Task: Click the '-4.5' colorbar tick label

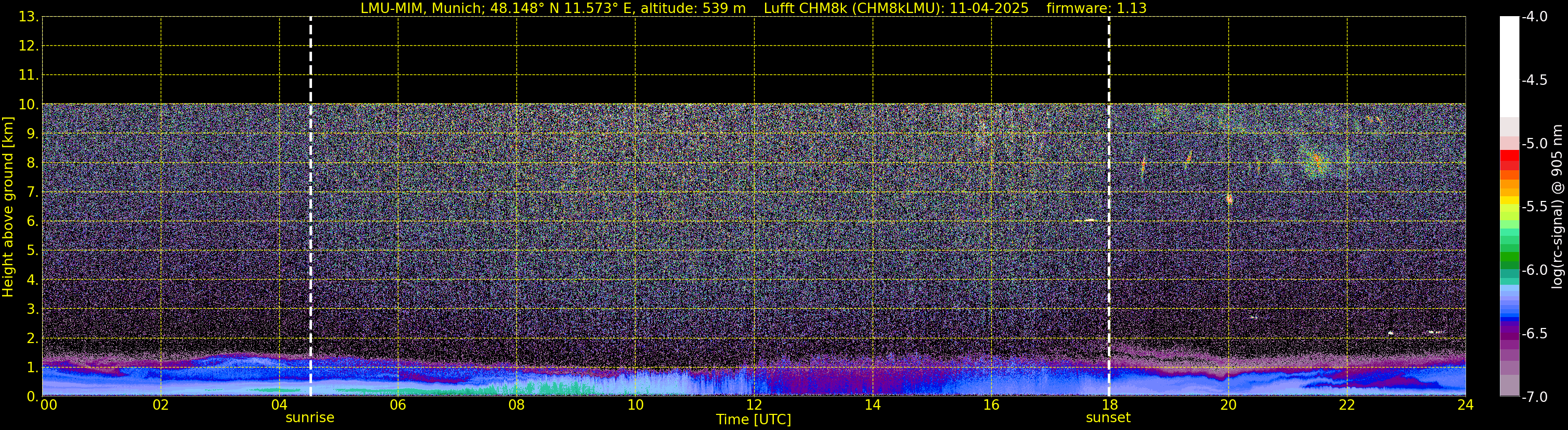Action: click(1534, 80)
